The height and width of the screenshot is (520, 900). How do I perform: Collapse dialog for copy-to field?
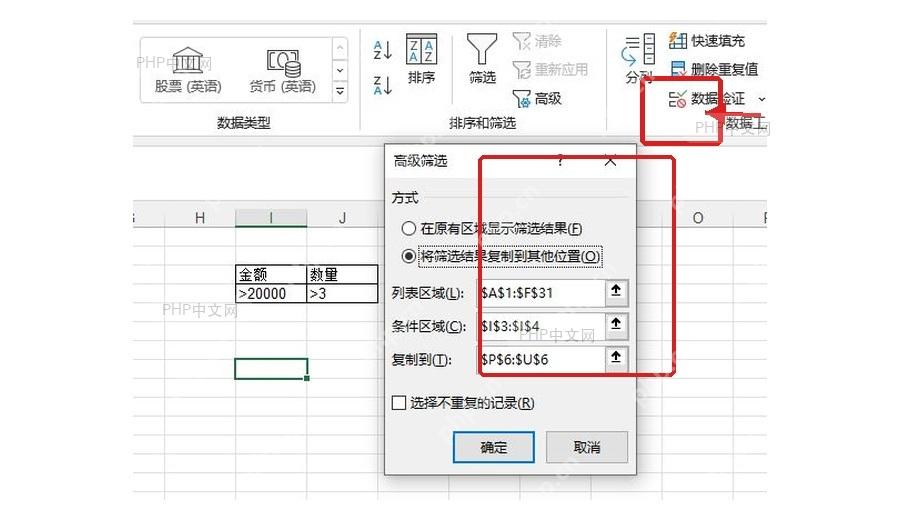tap(616, 358)
